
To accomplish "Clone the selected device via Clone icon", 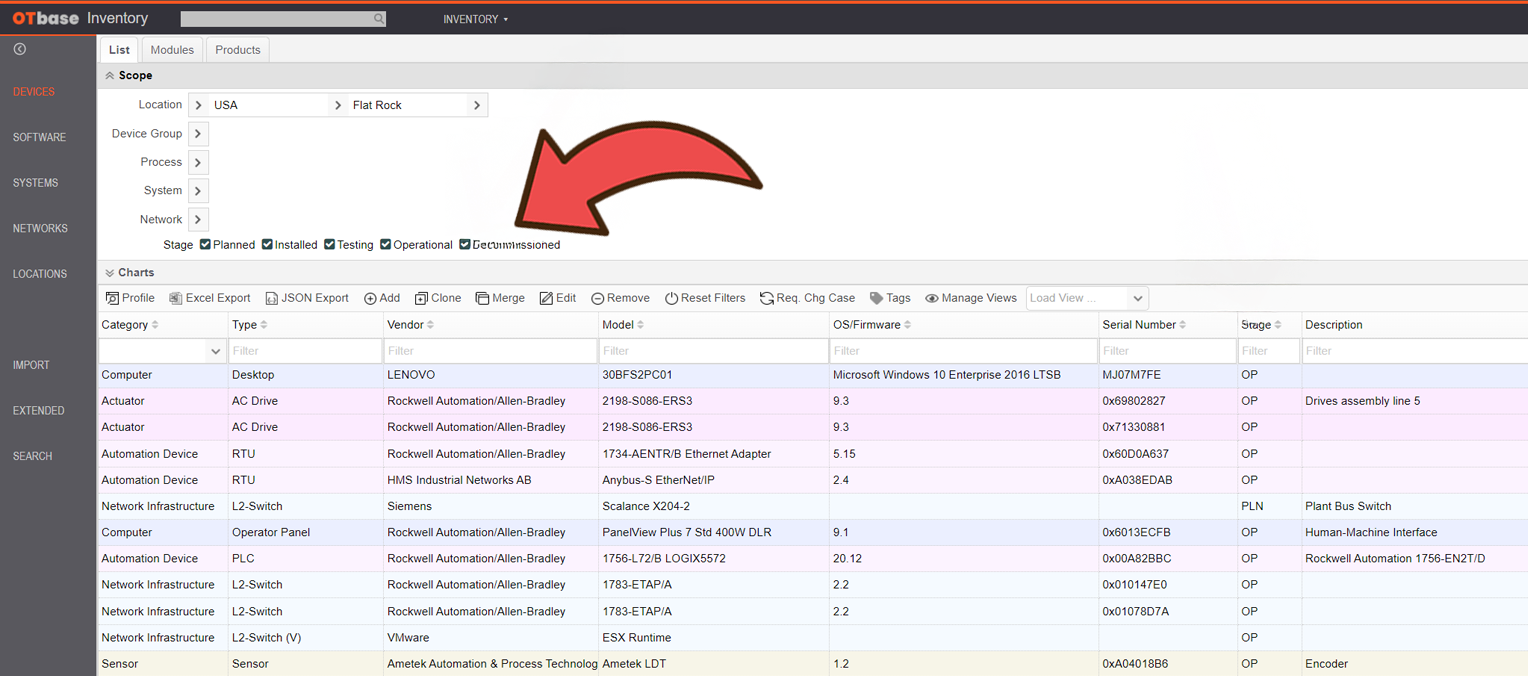I will (x=421, y=298).
